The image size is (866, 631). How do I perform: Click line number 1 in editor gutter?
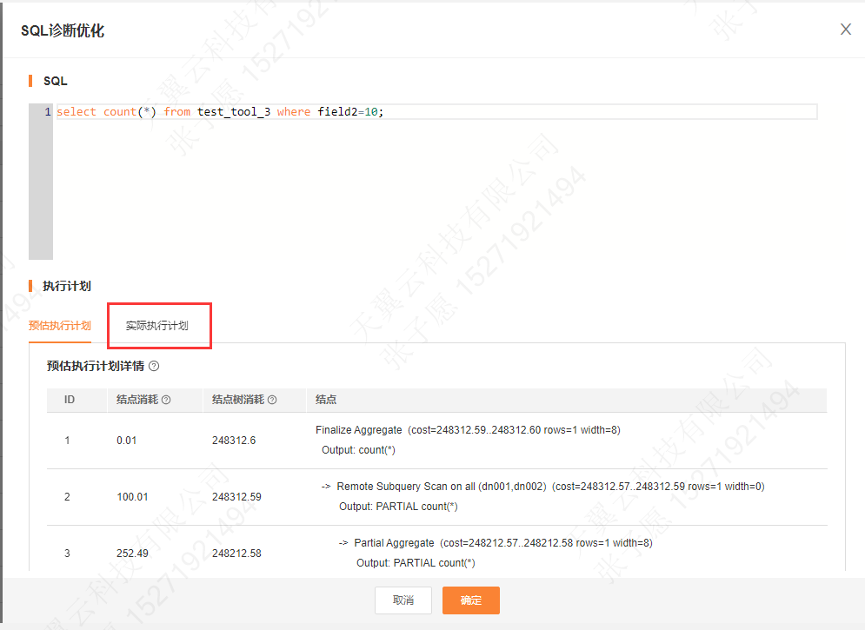47,112
